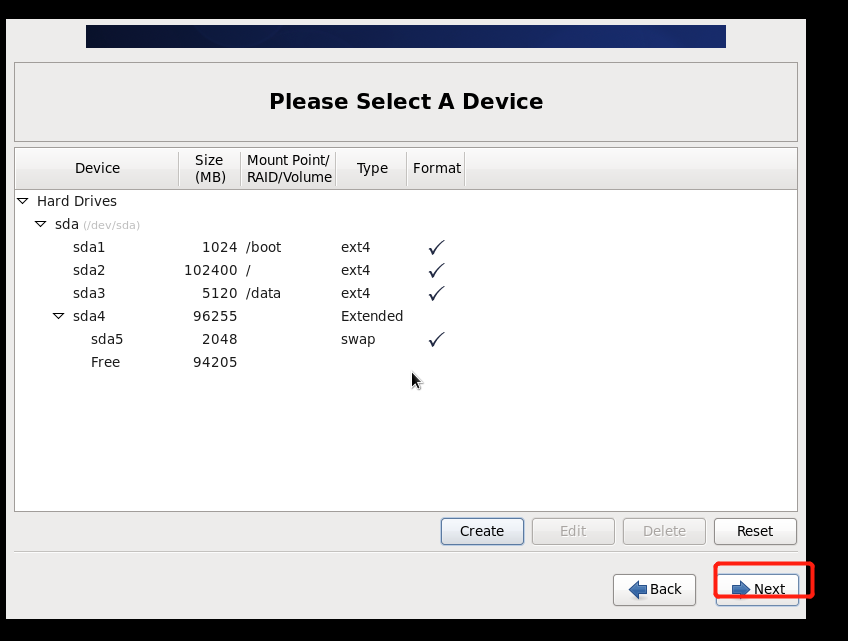Click the Mount Point/RAID/Volume column header
The height and width of the screenshot is (641, 848).
point(289,168)
